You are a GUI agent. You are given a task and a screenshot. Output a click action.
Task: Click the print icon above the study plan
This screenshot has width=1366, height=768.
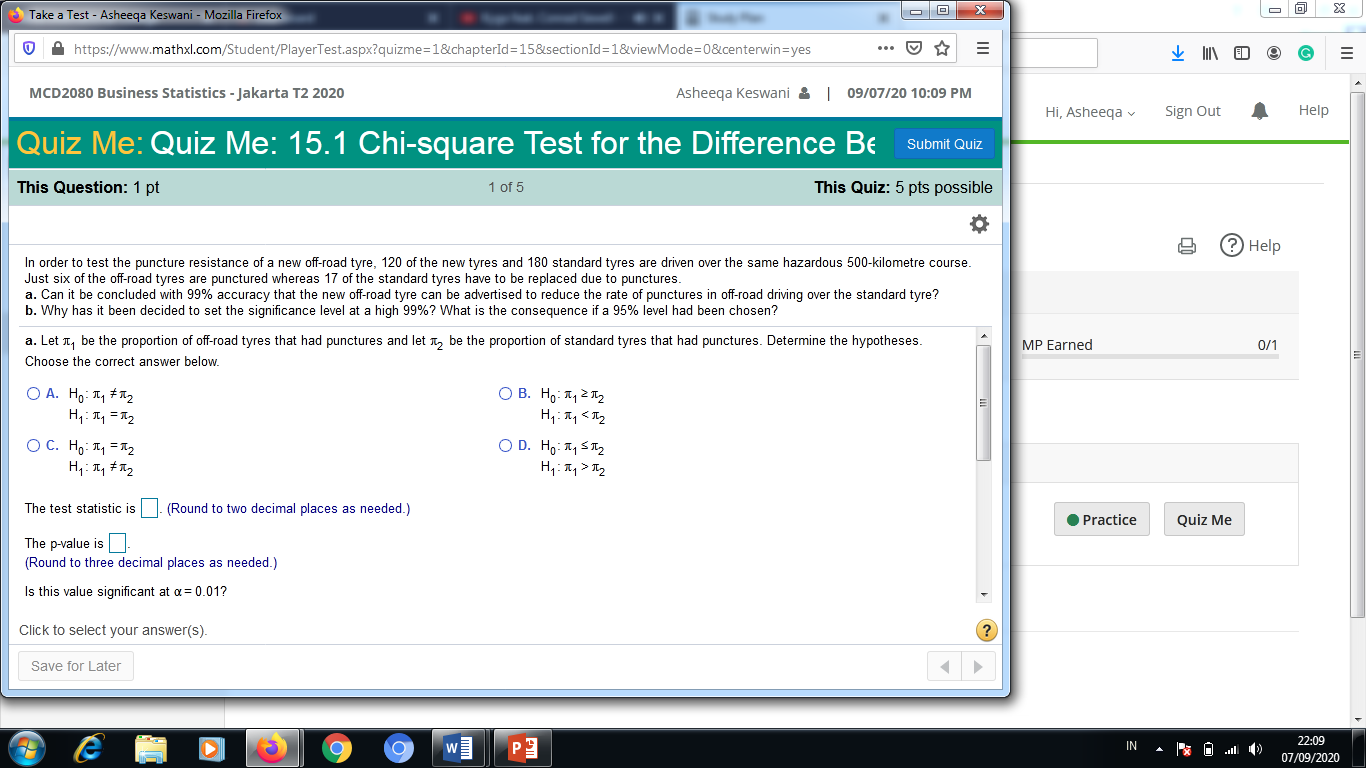[1186, 245]
